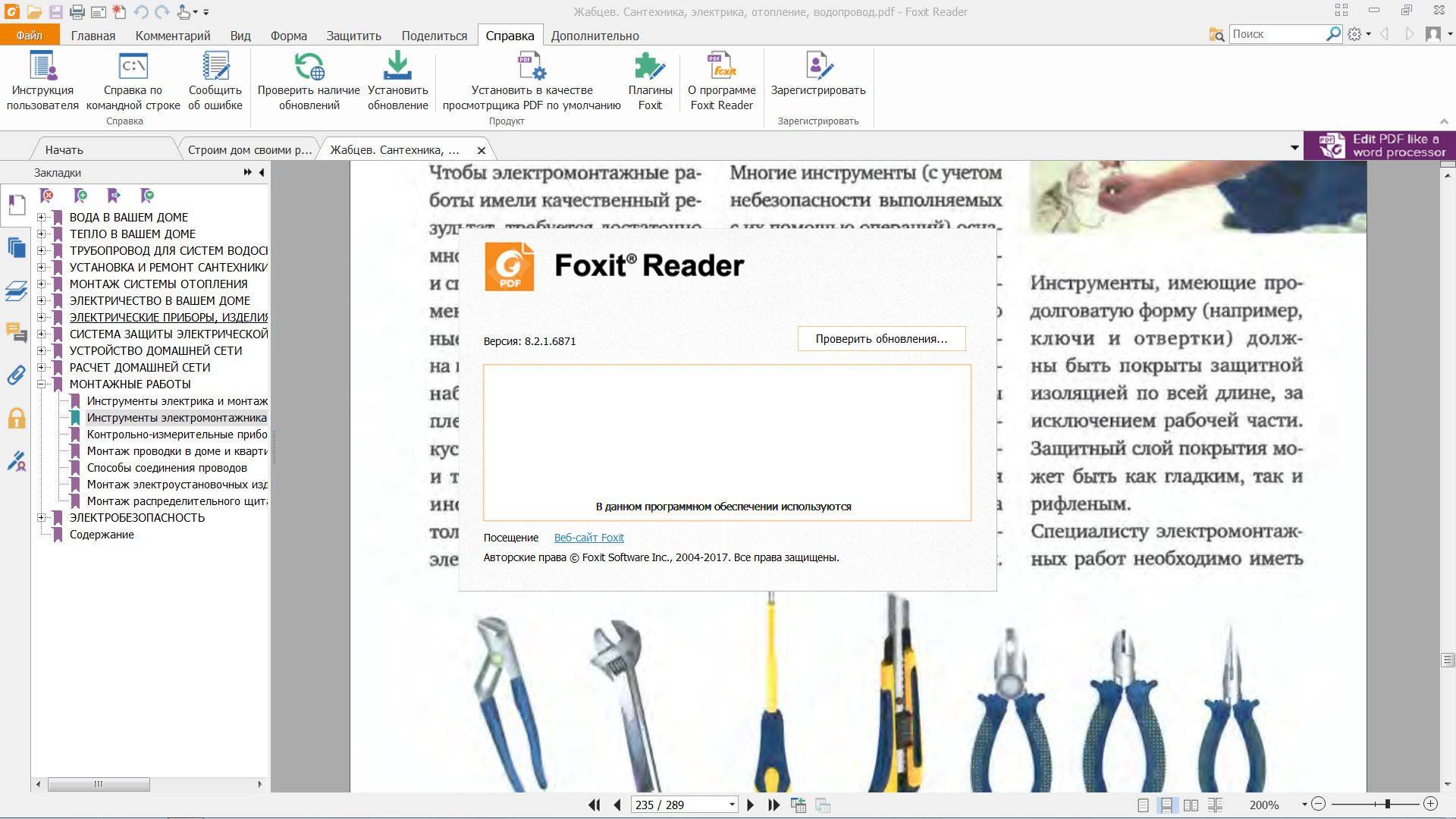Switch to the Защитить ribbon tab
The height and width of the screenshot is (819, 1456).
(x=353, y=36)
